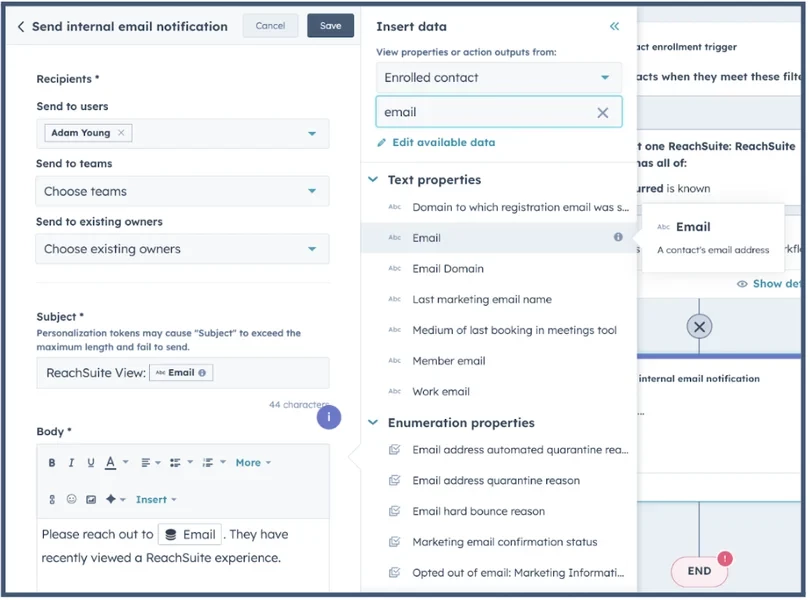Toggle bold formatting in the body editor

tap(52, 463)
